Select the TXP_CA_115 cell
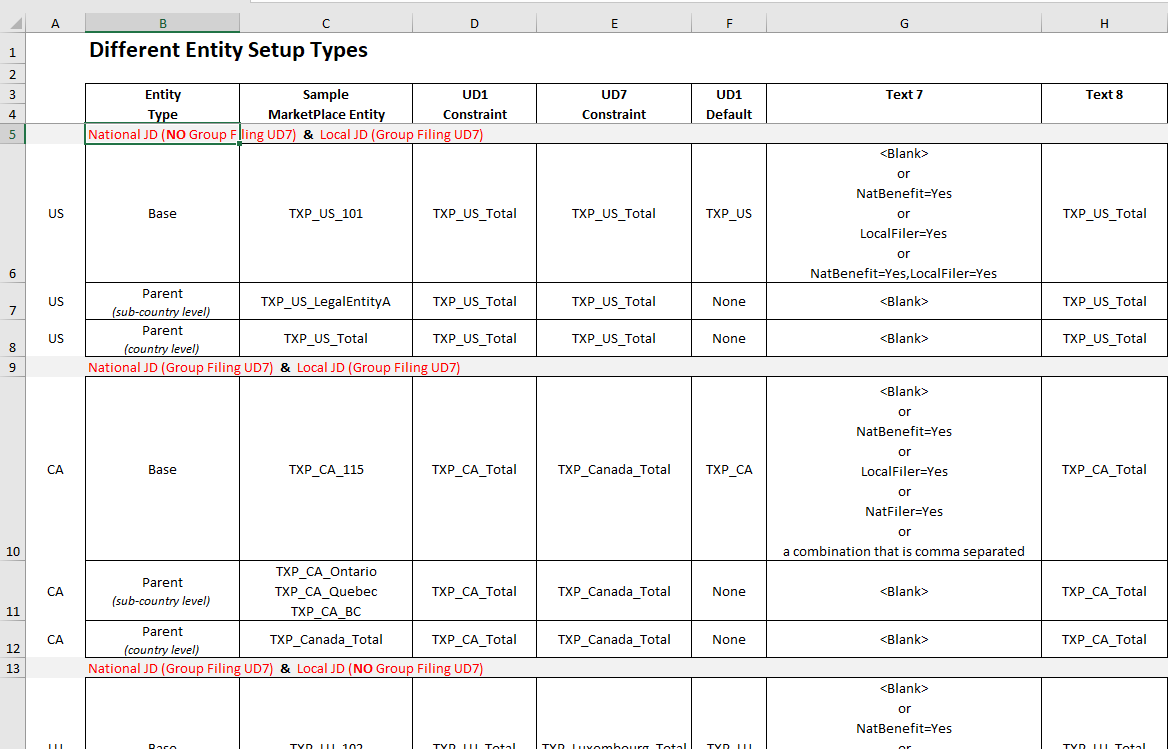Viewport: 1168px width, 749px height. point(325,469)
